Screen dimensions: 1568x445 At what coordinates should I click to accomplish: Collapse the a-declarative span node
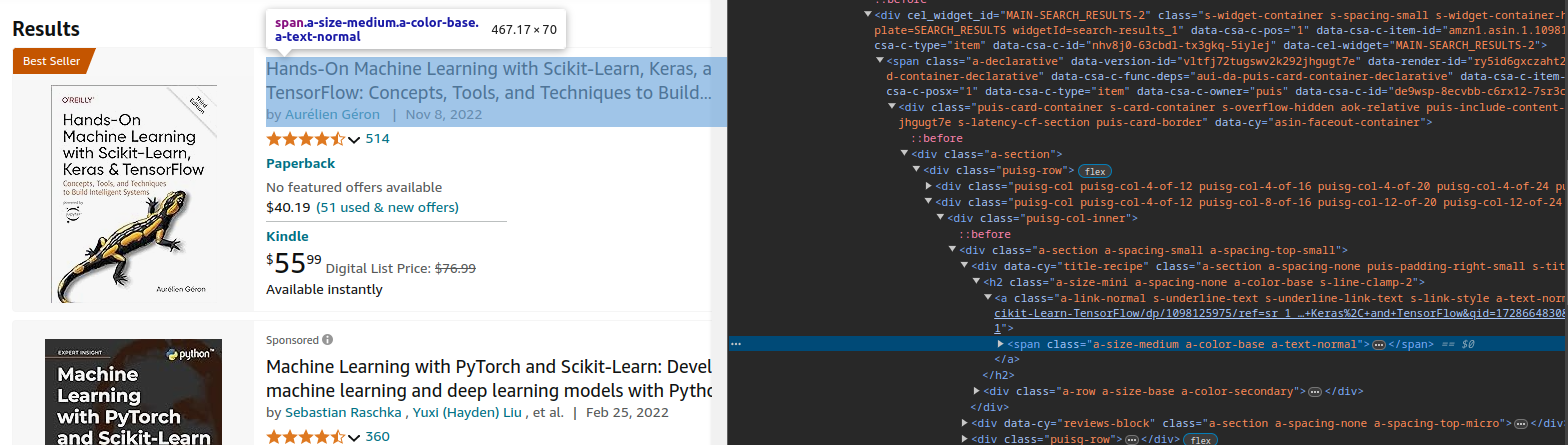[881, 61]
